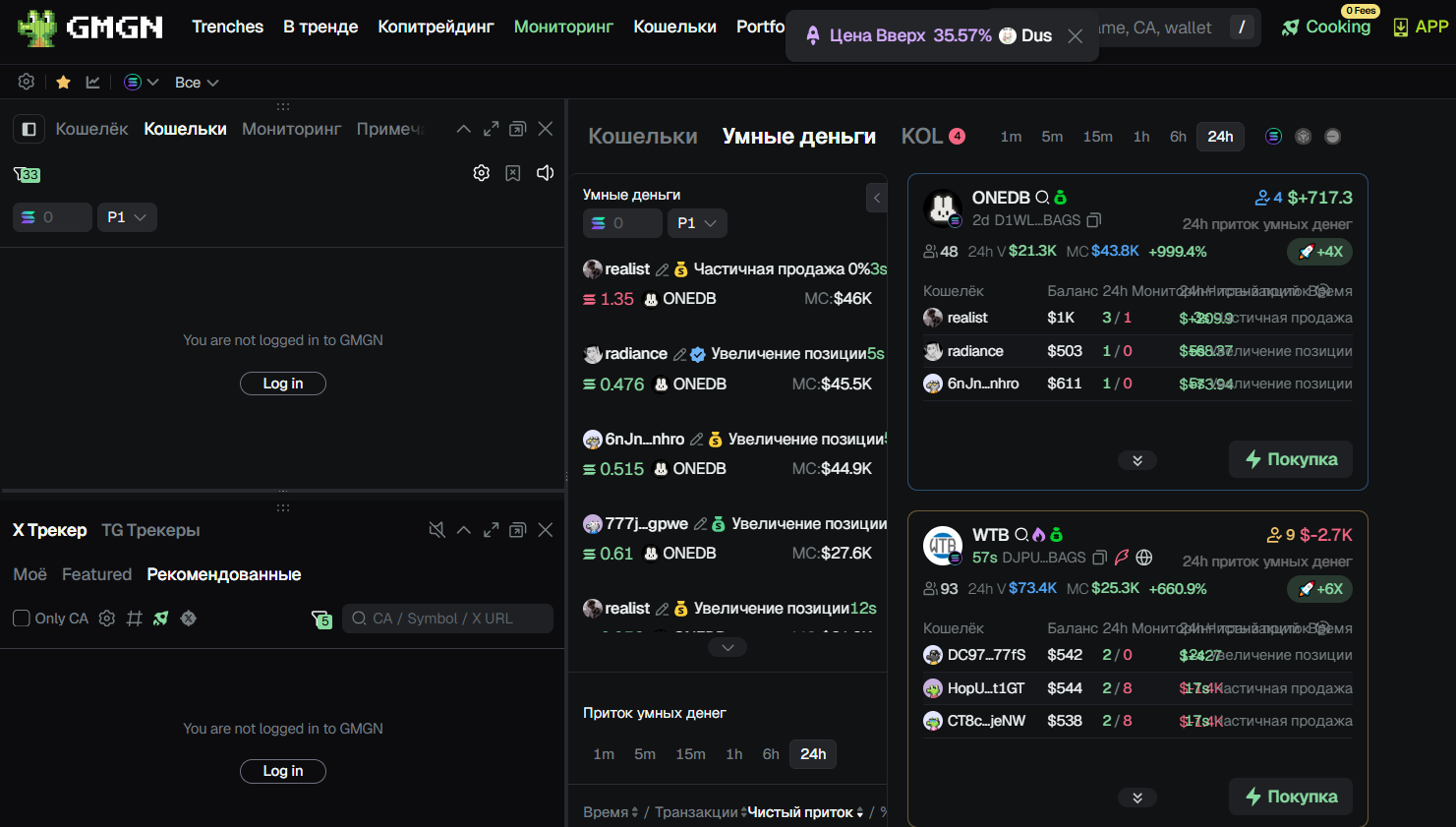Select 6h in Приток умных денег
Image resolution: width=1456 pixels, height=827 pixels.
coord(771,754)
